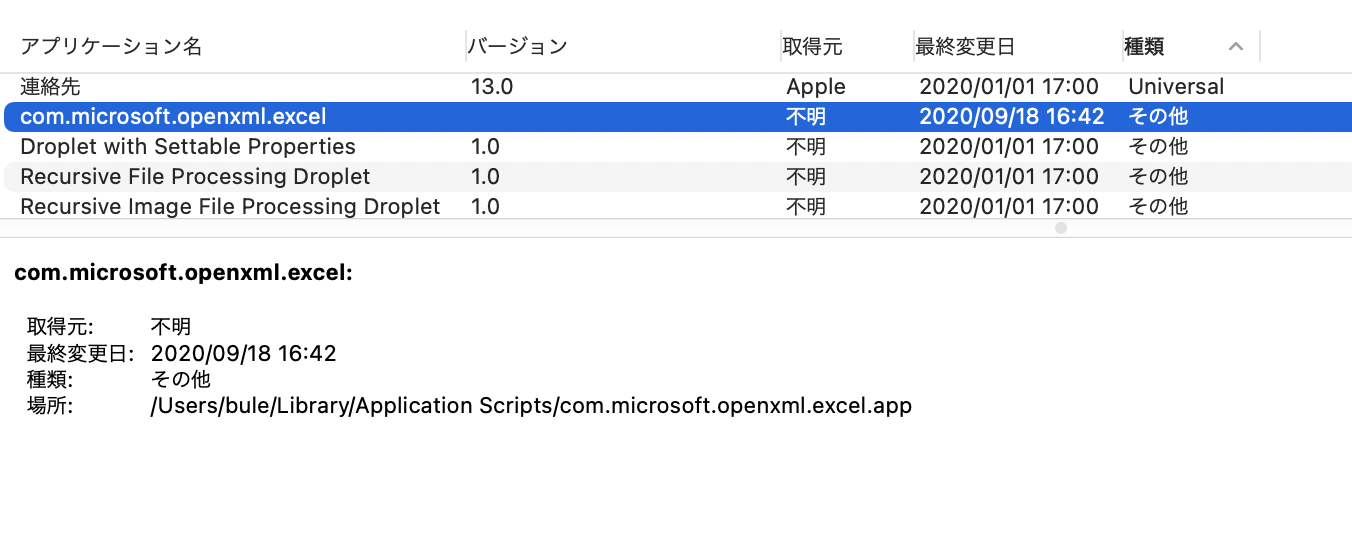Click the 種類 column header

pyautogui.click(x=1144, y=46)
